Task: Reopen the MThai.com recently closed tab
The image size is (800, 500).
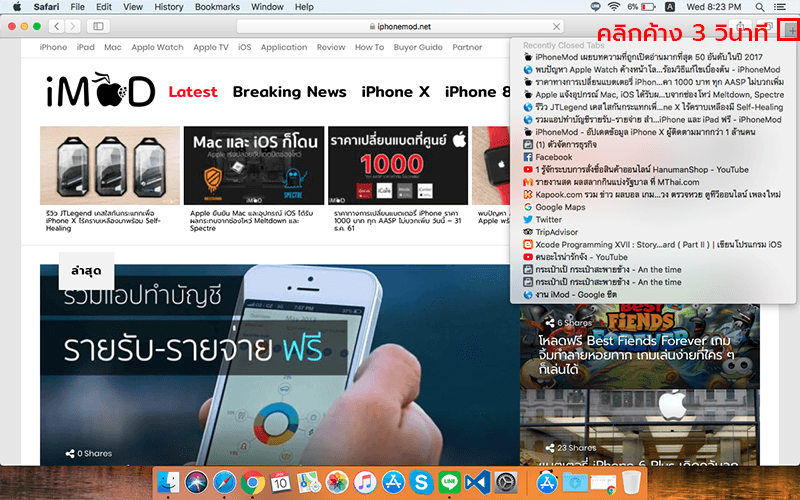Action: pos(653,182)
